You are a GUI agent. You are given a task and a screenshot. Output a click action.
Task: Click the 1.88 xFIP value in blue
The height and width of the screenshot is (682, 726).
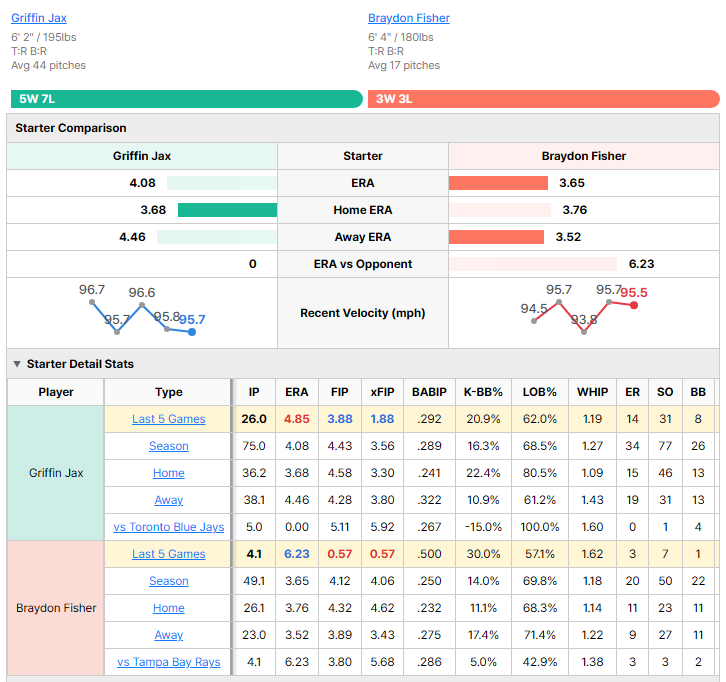point(382,419)
